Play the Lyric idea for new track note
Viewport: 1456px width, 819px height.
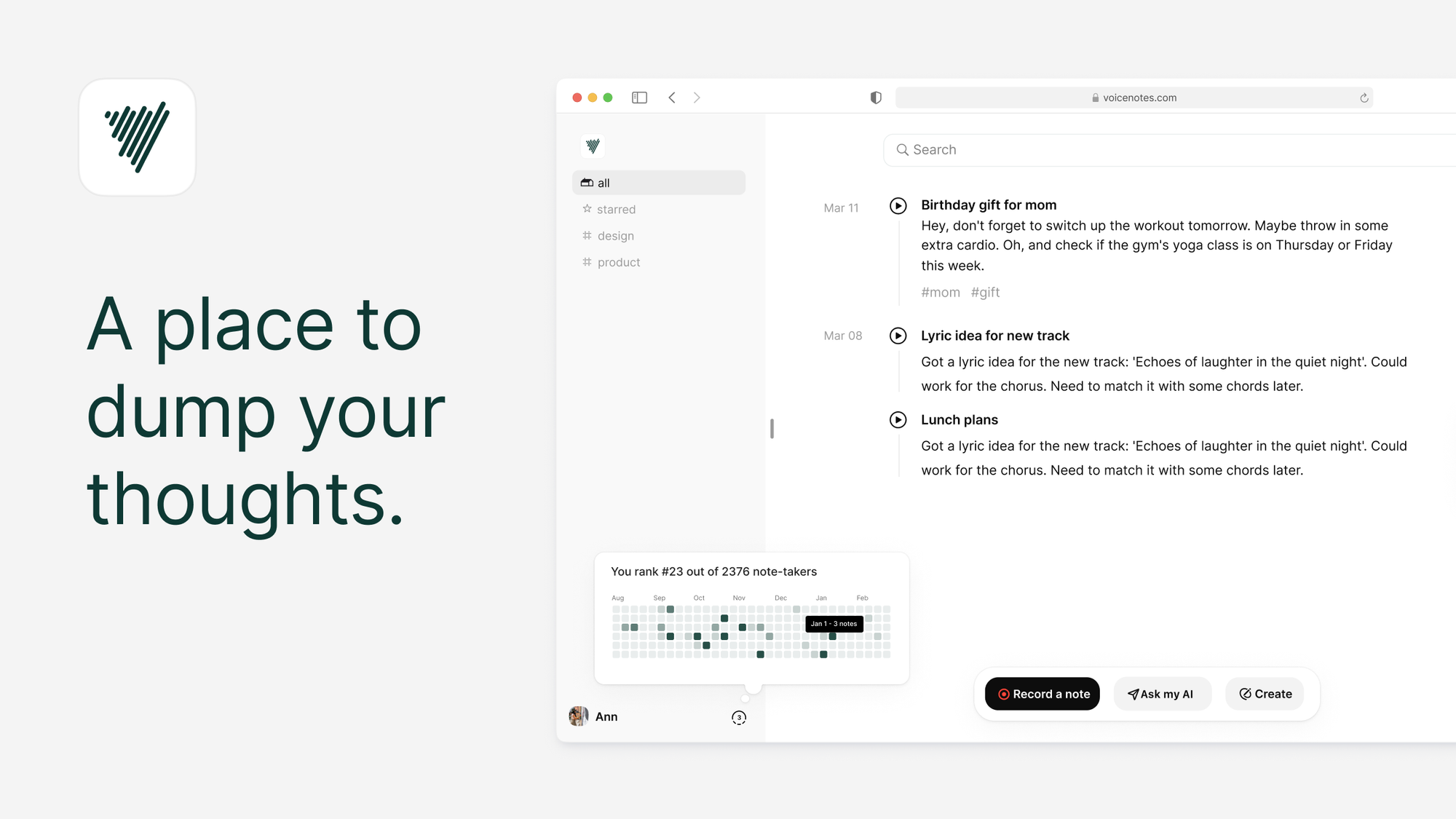point(898,335)
